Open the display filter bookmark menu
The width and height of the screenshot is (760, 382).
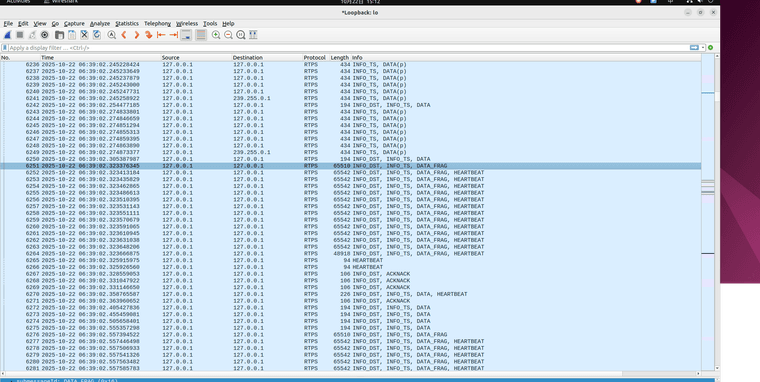coord(5,48)
